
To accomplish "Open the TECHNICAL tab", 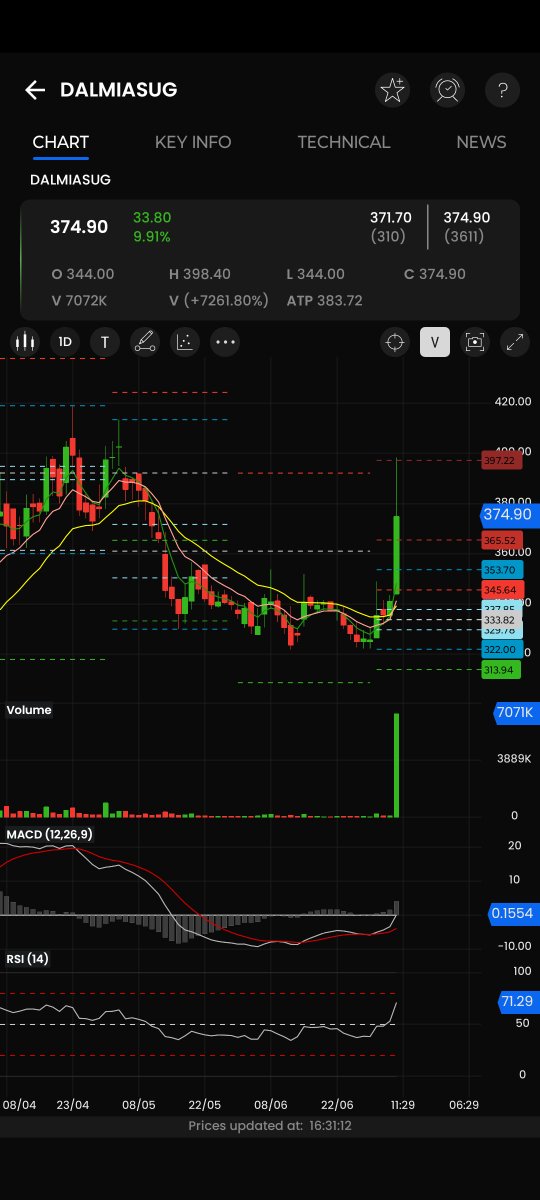I will click(x=344, y=142).
